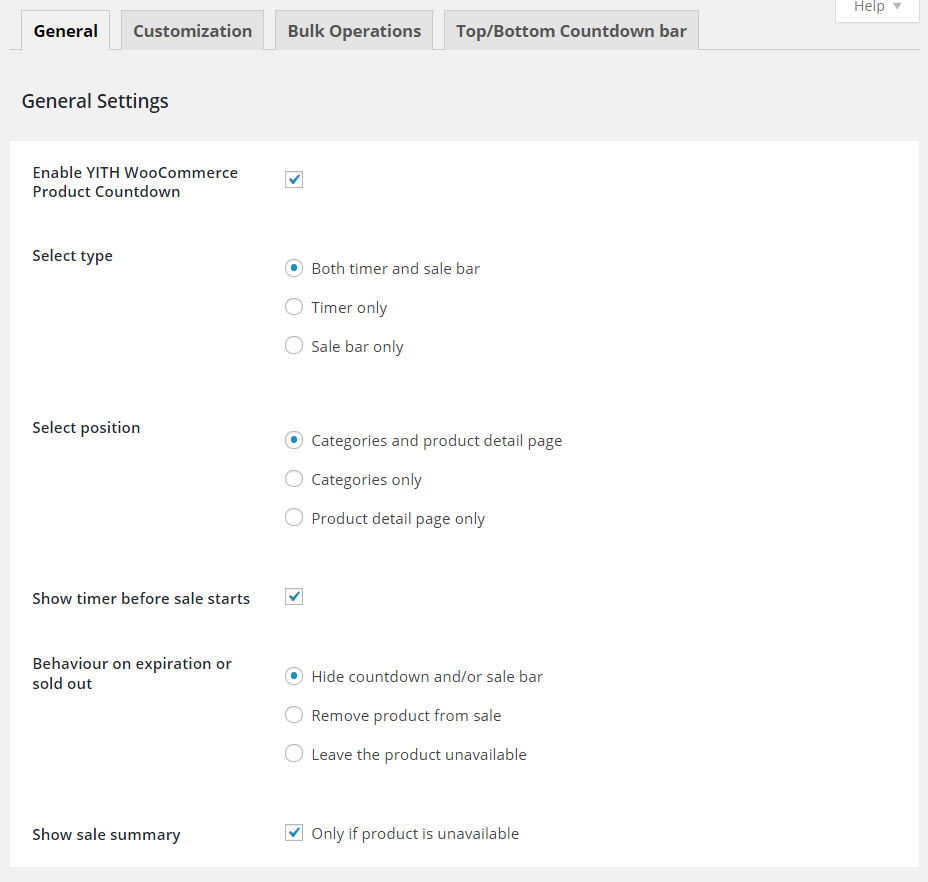
Task: Switch to the General tab
Action: [x=65, y=31]
